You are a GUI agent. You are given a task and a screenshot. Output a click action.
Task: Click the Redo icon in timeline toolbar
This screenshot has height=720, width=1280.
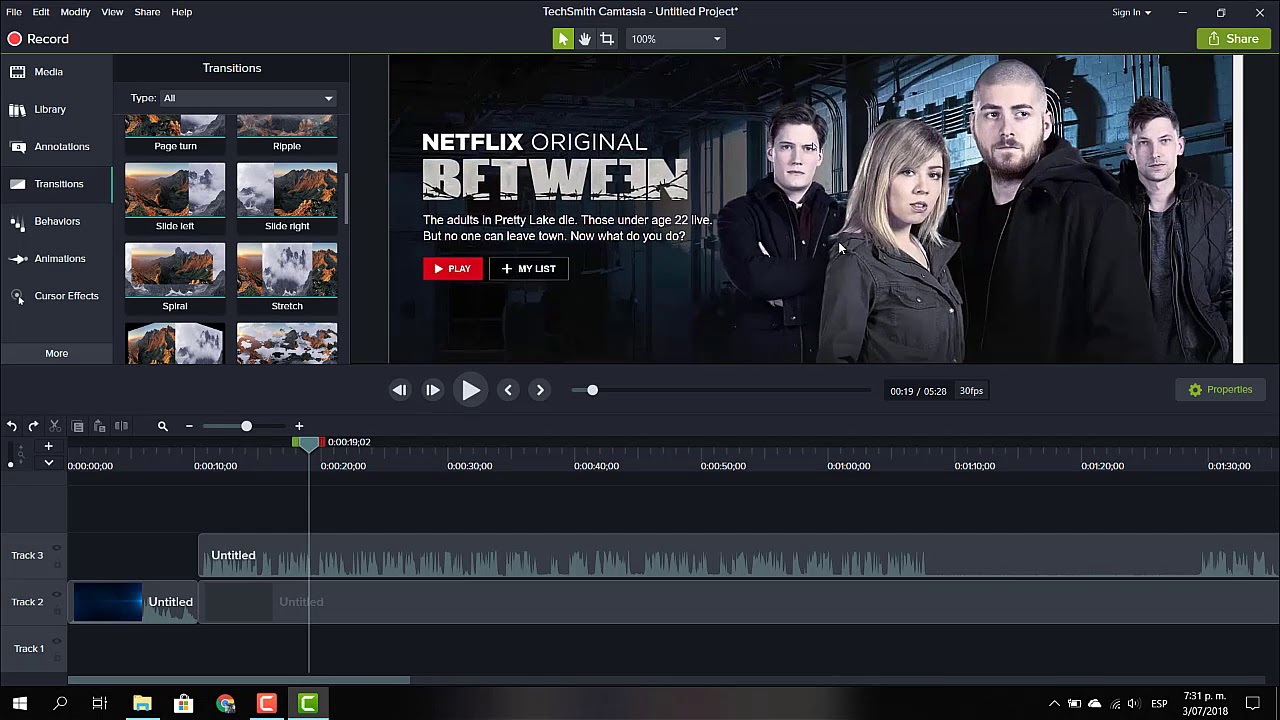[33, 426]
